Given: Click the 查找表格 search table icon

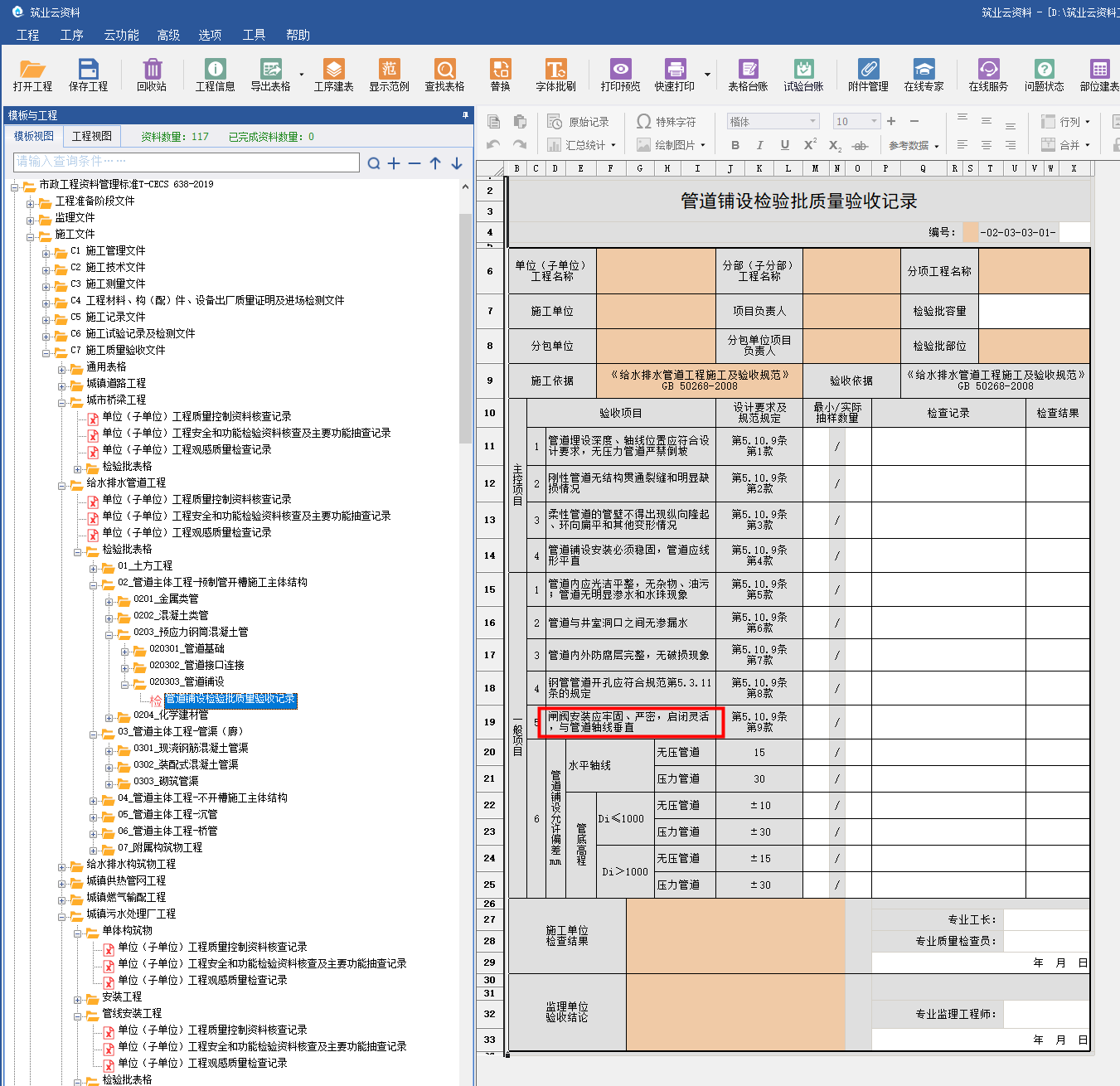Looking at the screenshot, I should tap(444, 75).
